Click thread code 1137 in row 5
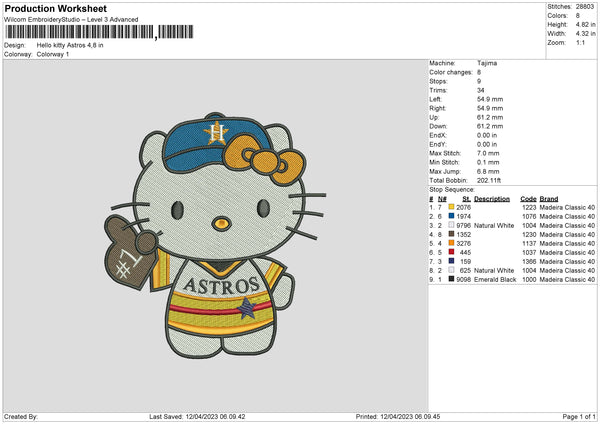Viewport: 600px width, 424px height. pyautogui.click(x=529, y=243)
